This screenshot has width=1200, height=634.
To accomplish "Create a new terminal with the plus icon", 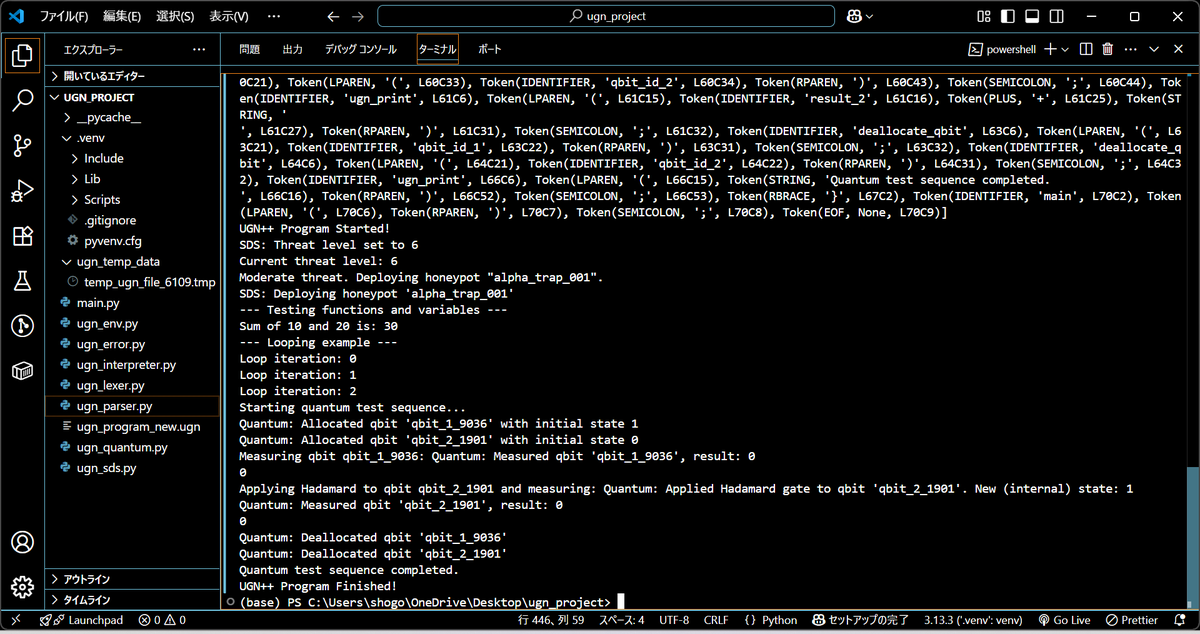I will (1050, 49).
